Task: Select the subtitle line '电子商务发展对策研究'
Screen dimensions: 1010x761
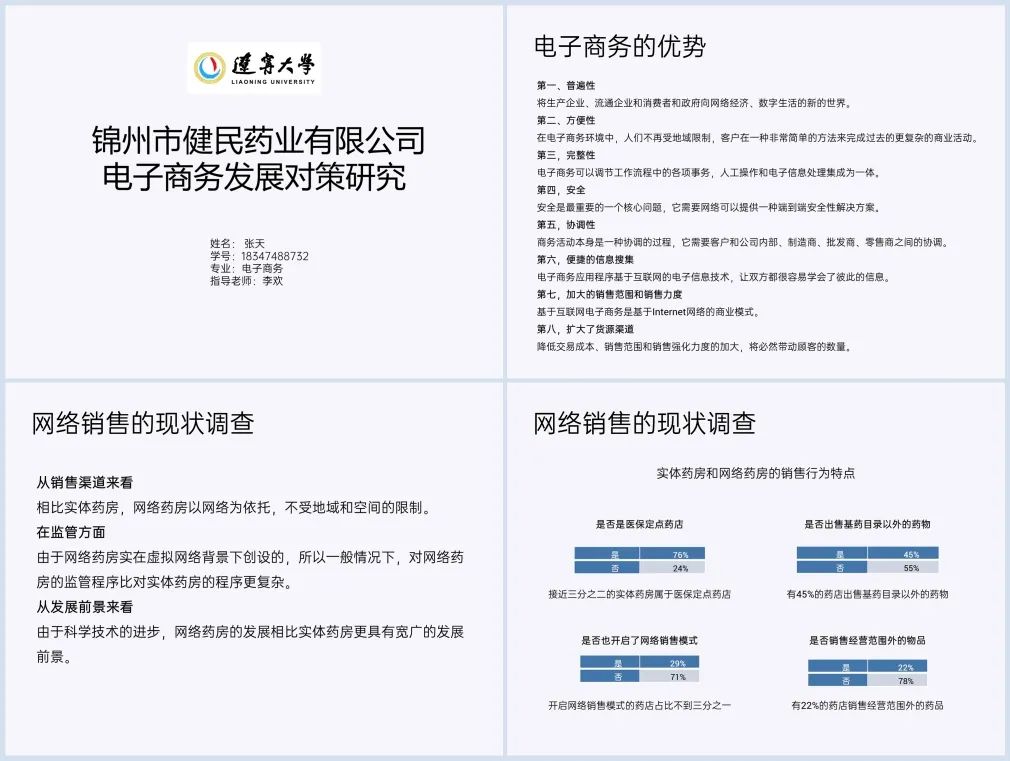Action: (x=254, y=177)
